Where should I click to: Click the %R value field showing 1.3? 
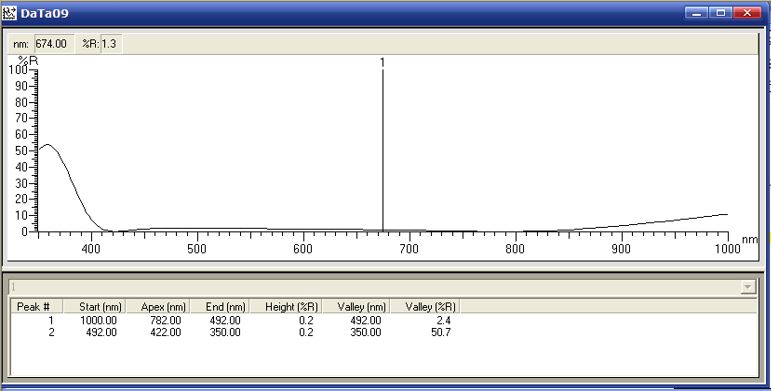point(111,44)
